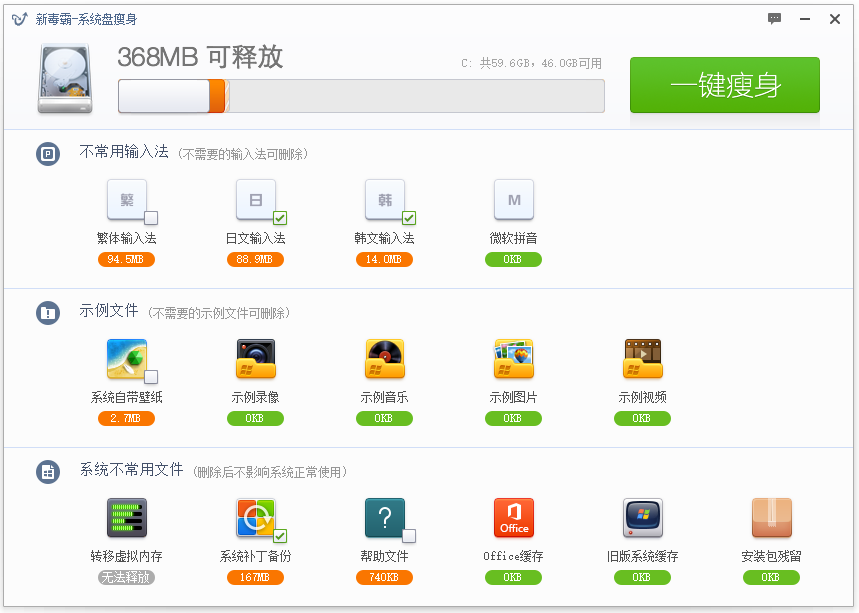
Task: Click the 系统补丁备份 label
Action: click(x=255, y=557)
